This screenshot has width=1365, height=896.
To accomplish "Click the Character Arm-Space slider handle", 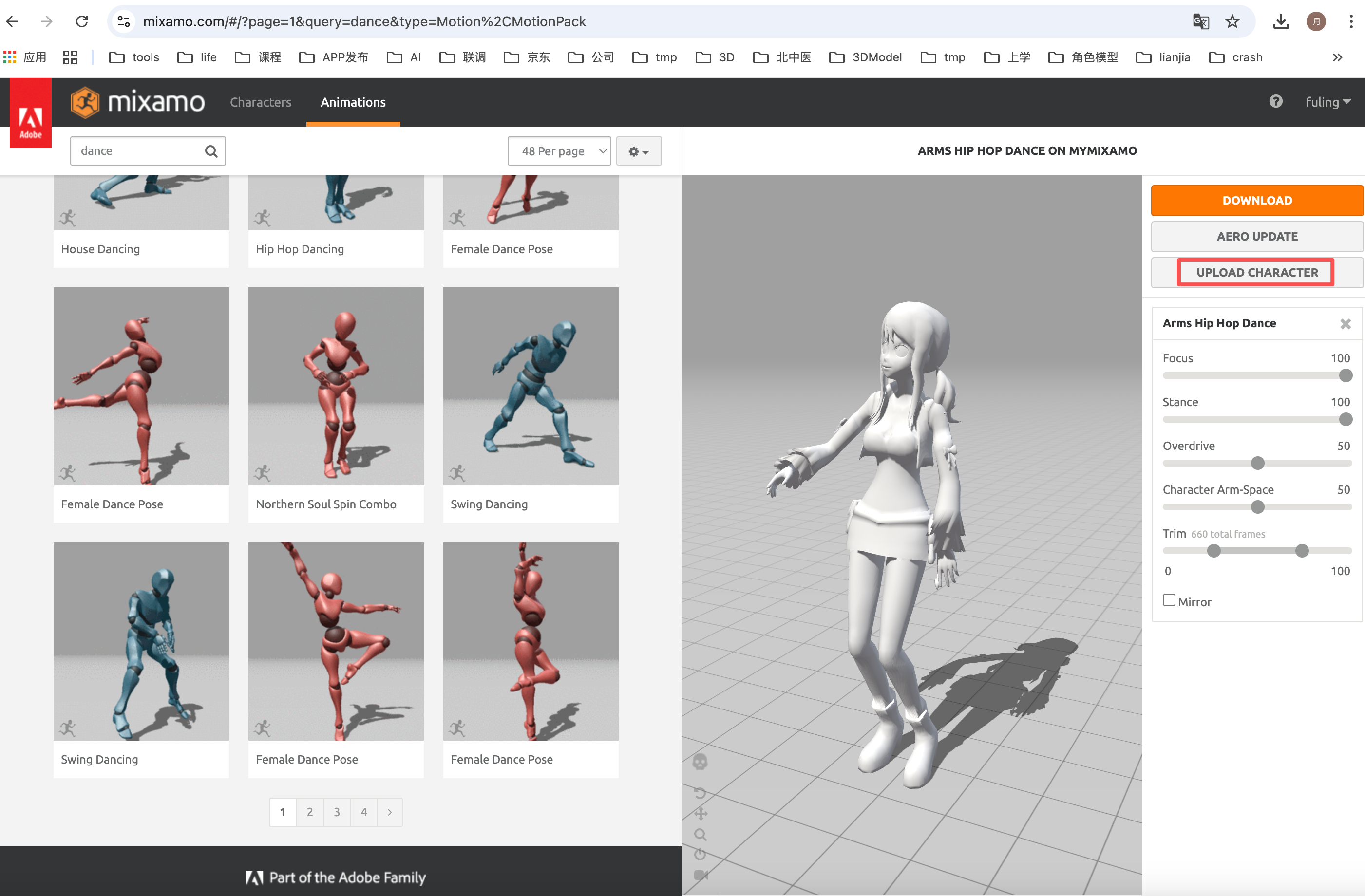I will coord(1258,507).
